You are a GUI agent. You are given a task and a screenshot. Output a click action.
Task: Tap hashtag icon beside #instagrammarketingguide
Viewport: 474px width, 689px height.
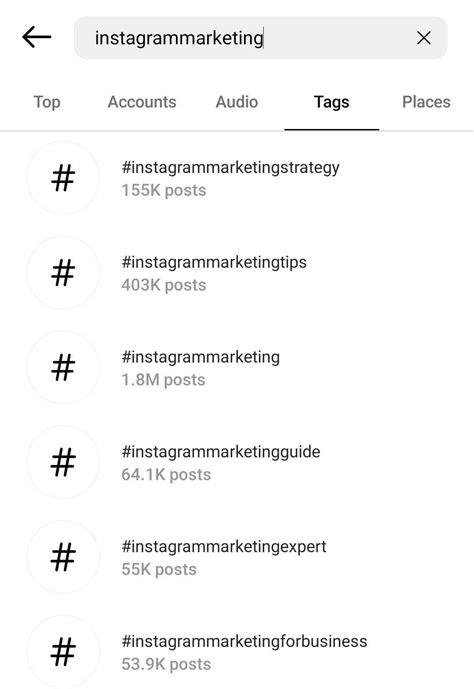coord(63,462)
